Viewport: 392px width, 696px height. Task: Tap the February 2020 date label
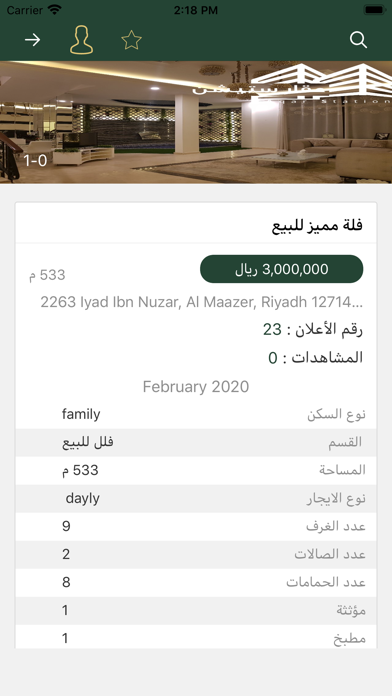pyautogui.click(x=196, y=387)
